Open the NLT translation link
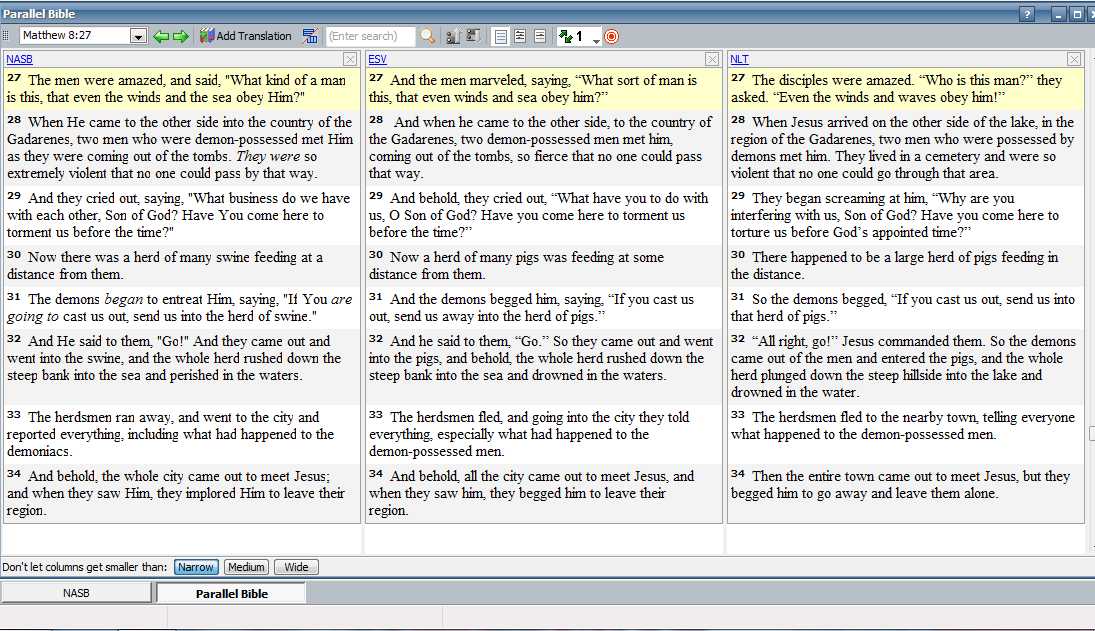The height and width of the screenshot is (631, 1095). point(740,59)
